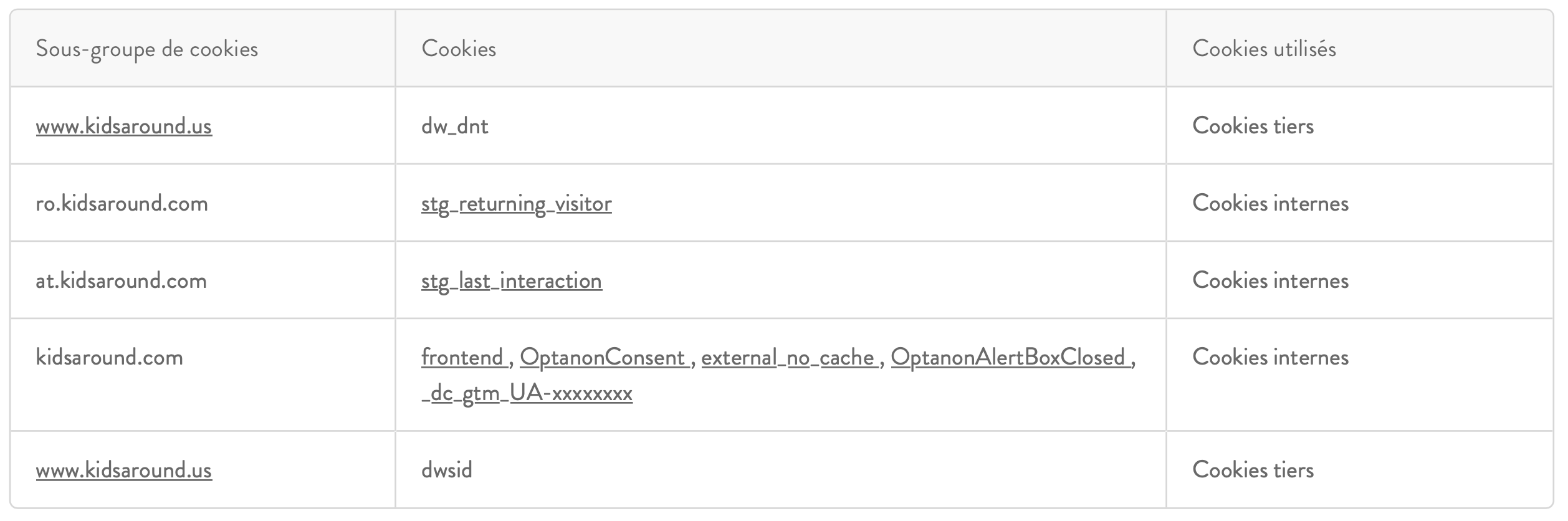Click Cookies tiers in the dw_dnt row
The height and width of the screenshot is (521, 1568).
[1253, 126]
